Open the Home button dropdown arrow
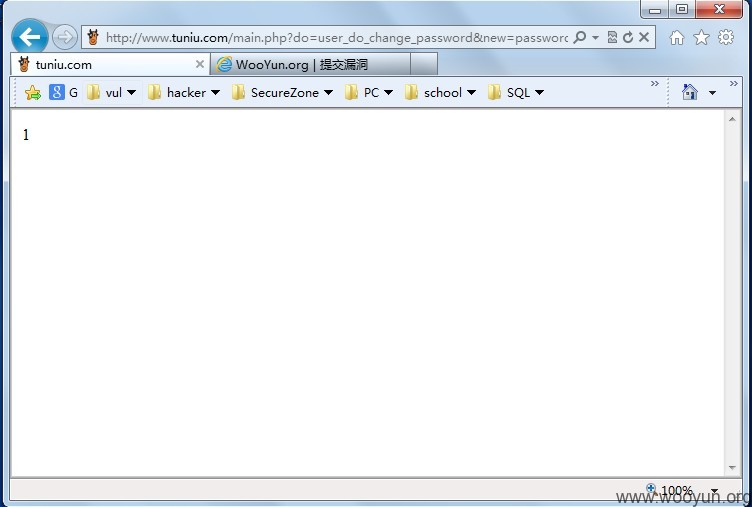This screenshot has height=507, width=752. pyautogui.click(x=712, y=93)
